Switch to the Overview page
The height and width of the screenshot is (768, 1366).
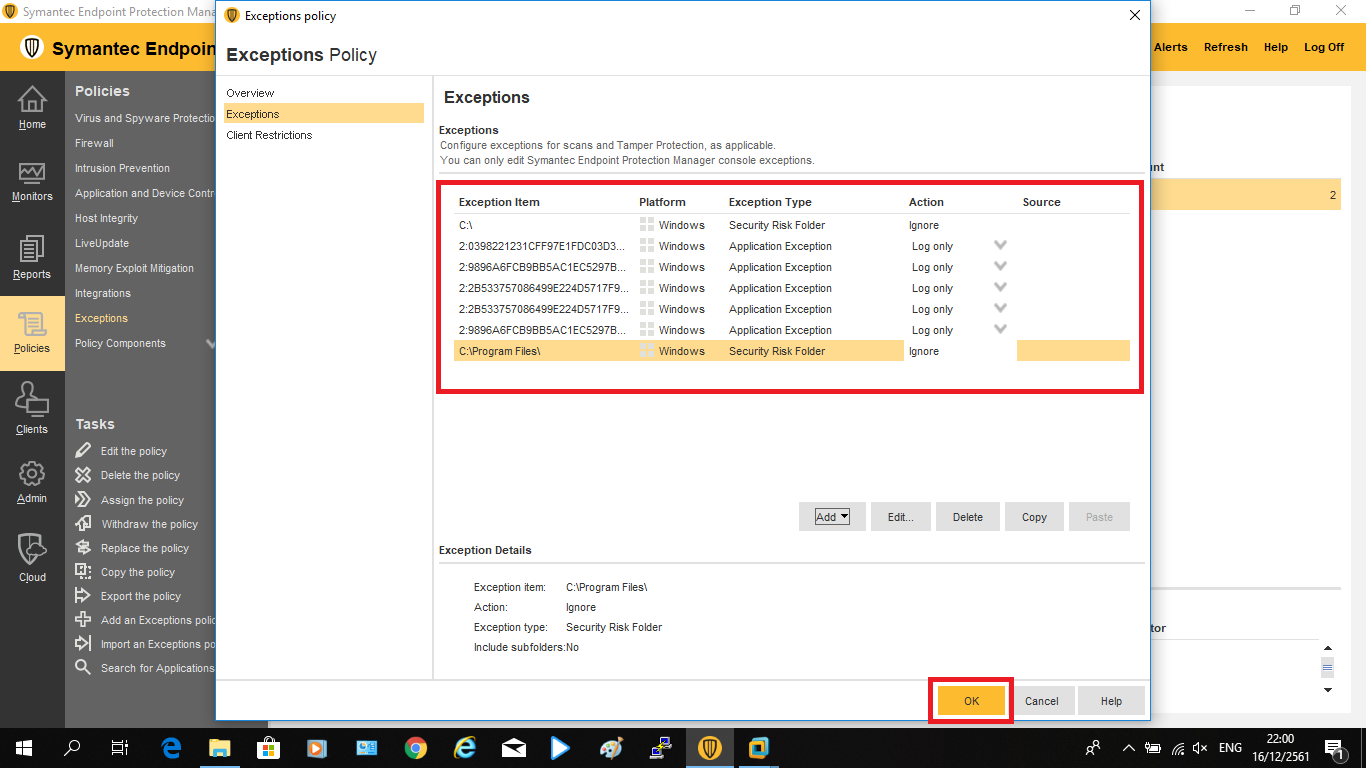[x=250, y=93]
